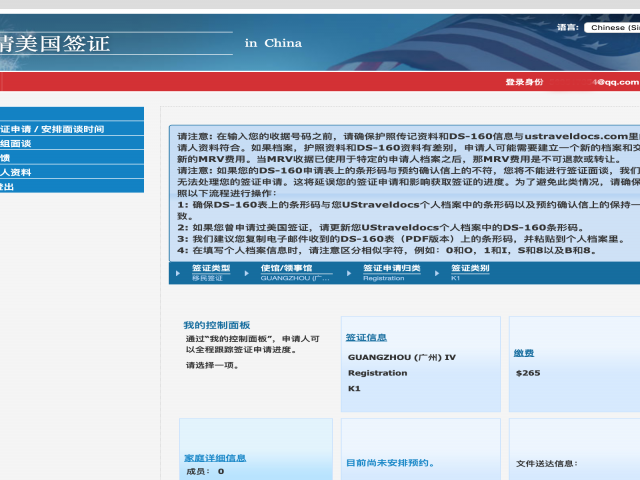Click the 我的控制面板 heading
640x480 pixels.
click(216, 325)
